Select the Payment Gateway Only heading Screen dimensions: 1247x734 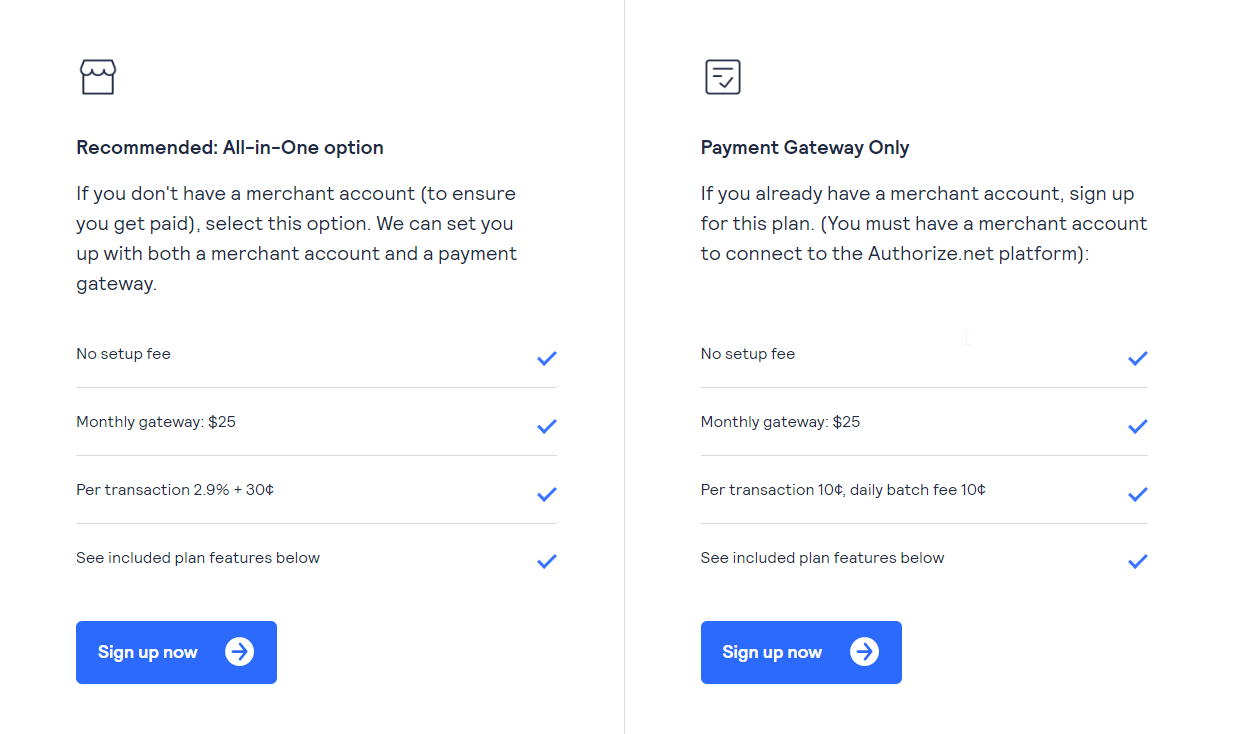804,147
